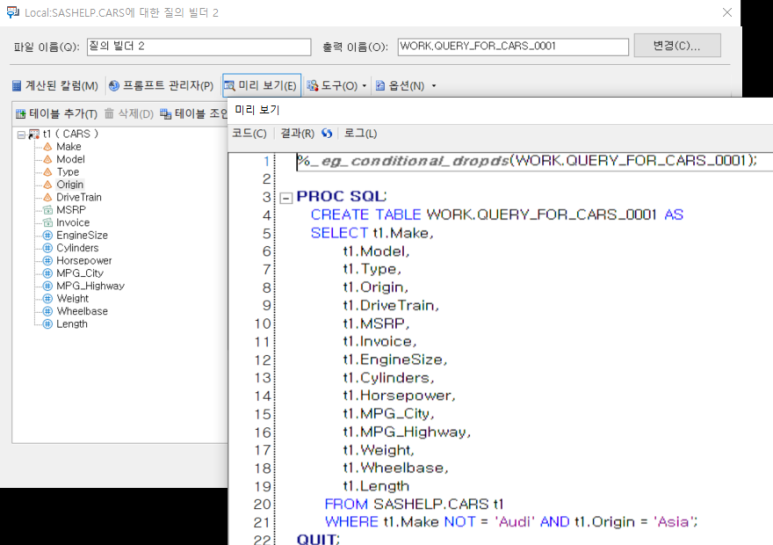The image size is (773, 545).
Task: Close the query builder window
Action: tap(727, 12)
